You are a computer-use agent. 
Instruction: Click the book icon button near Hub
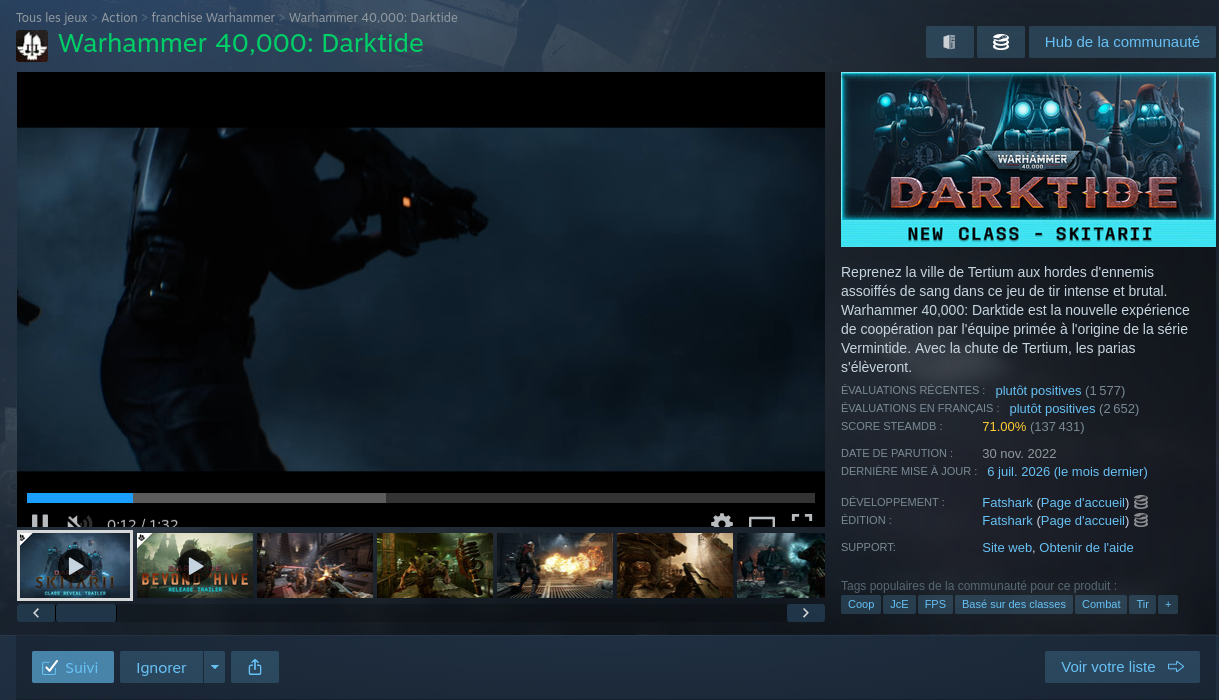click(x=950, y=42)
